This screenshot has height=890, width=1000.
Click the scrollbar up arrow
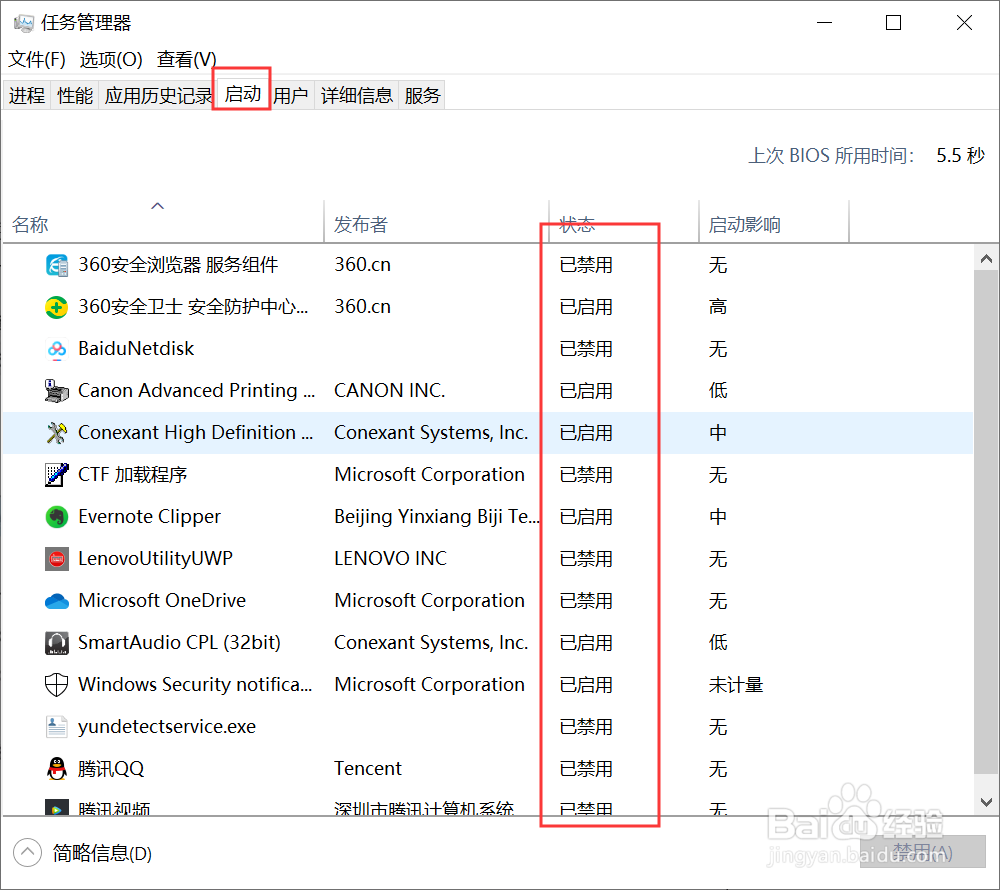pyautogui.click(x=986, y=259)
